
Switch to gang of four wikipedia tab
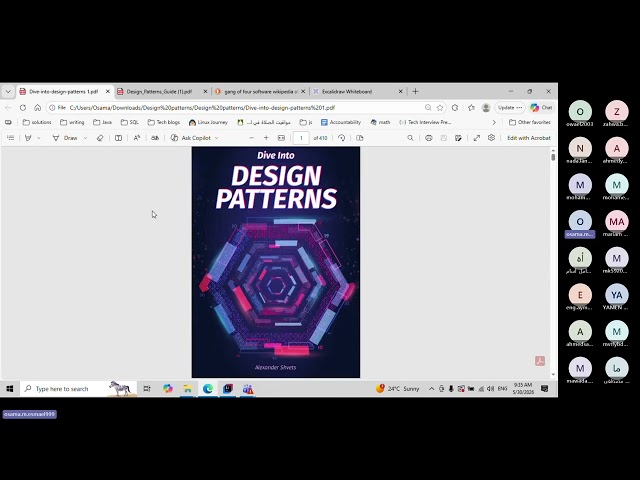261,91
